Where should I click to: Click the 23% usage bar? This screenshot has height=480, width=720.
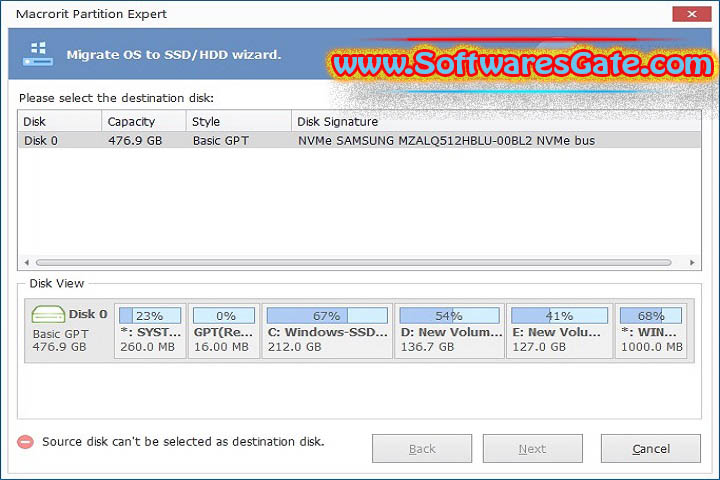150,316
